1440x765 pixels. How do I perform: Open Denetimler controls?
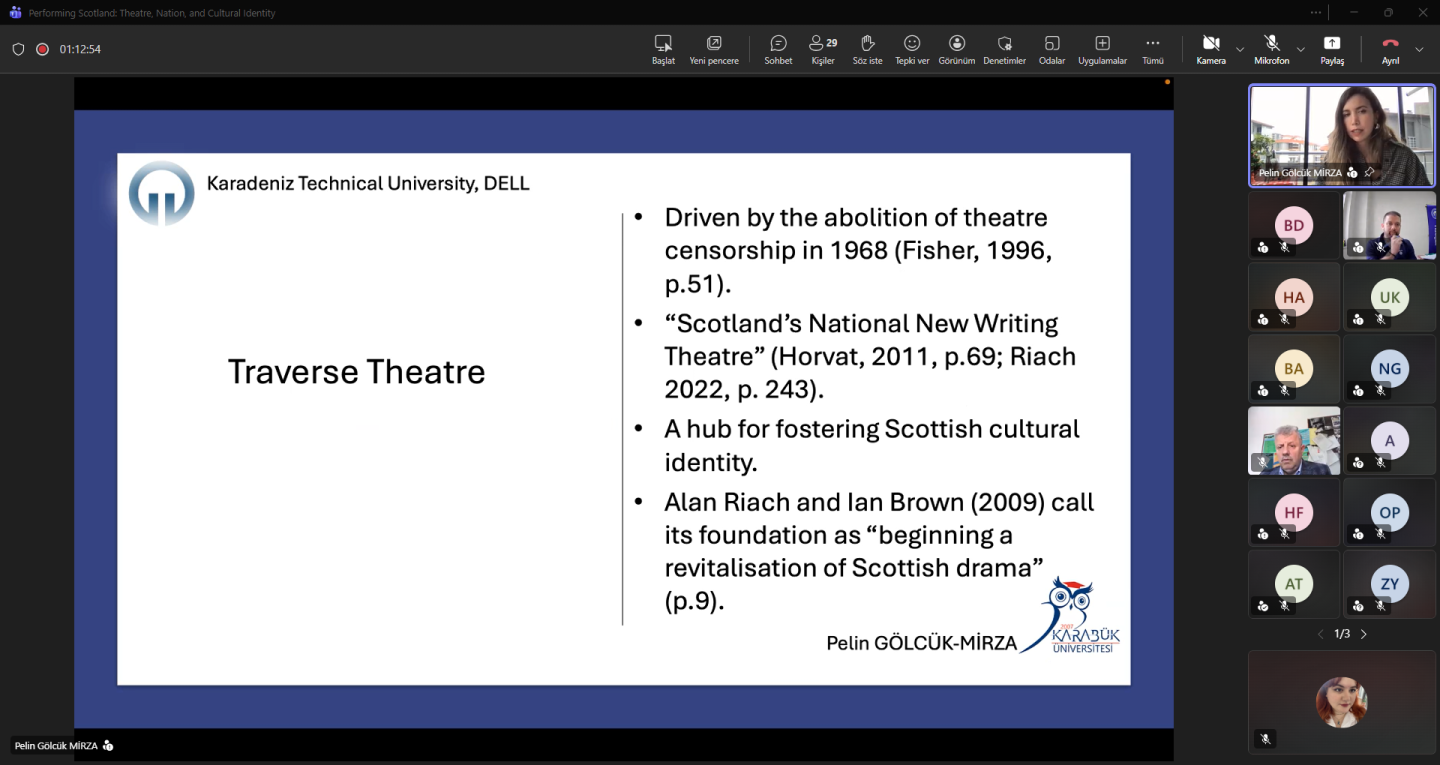click(x=1004, y=49)
